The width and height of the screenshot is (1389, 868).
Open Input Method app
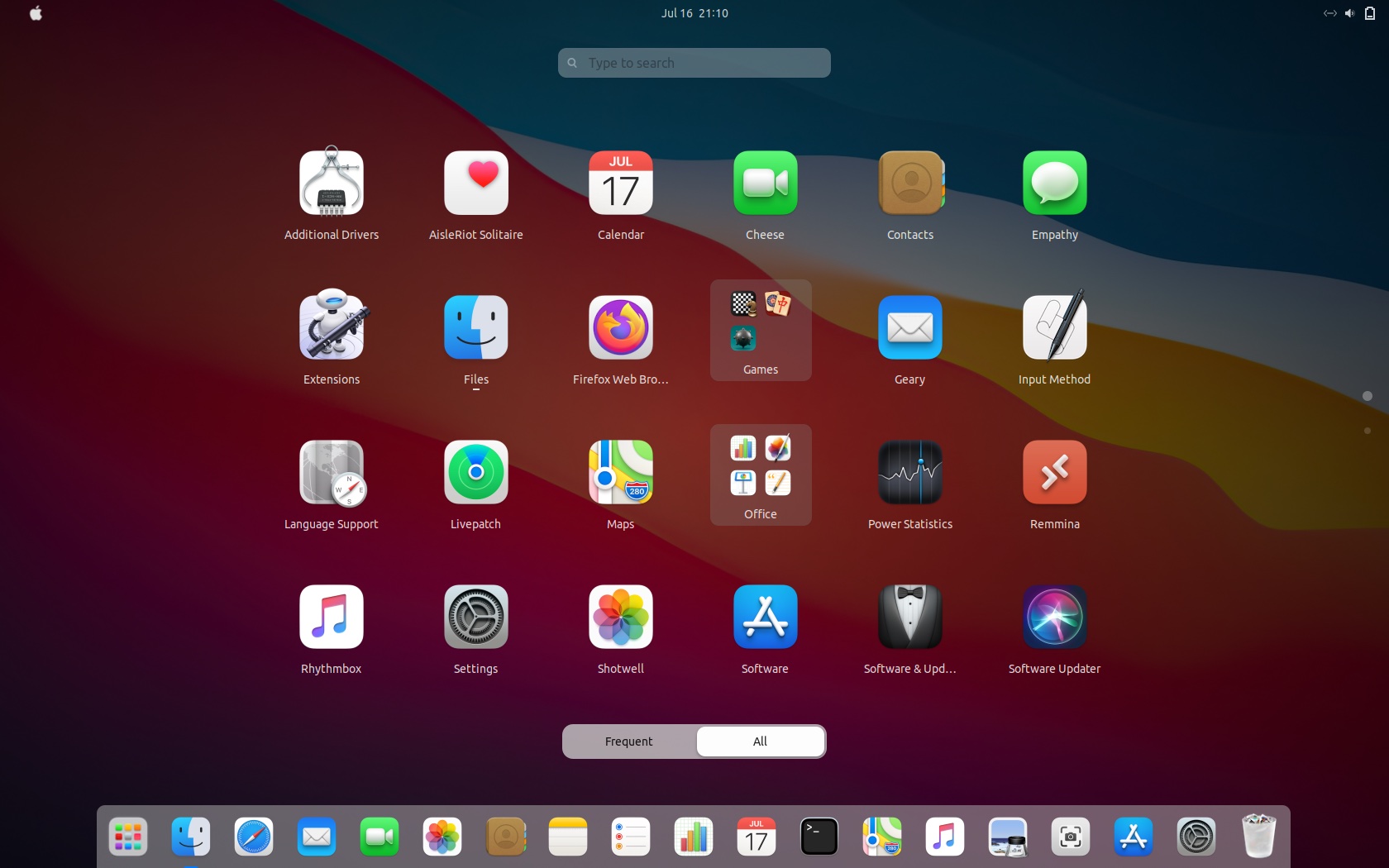coord(1055,326)
